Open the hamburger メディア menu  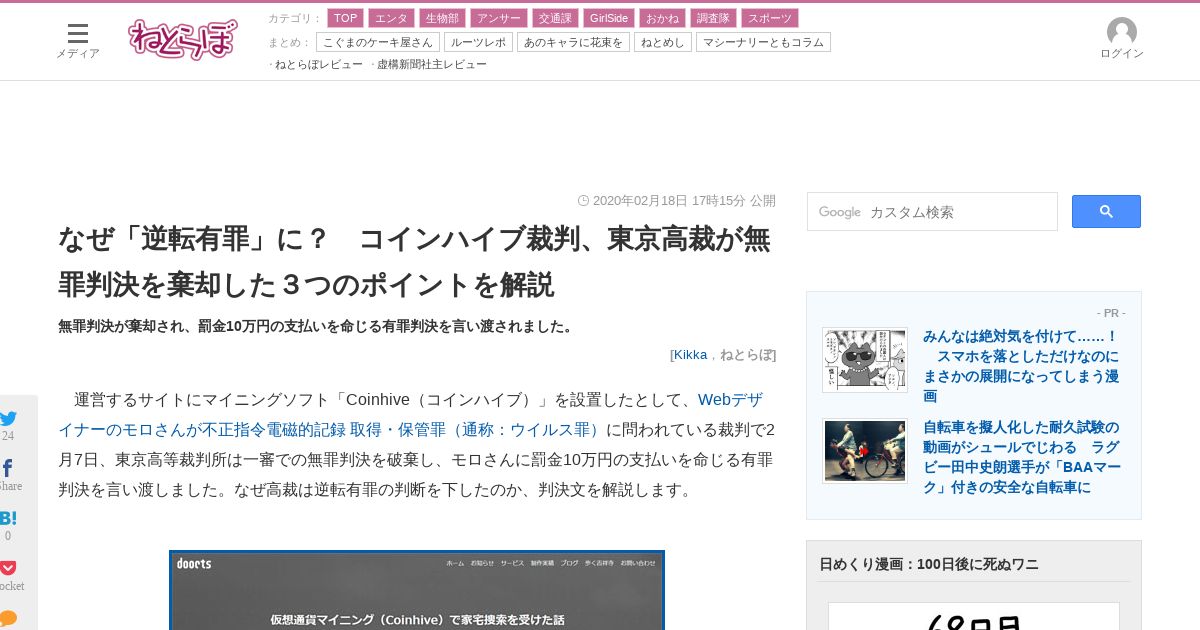click(x=78, y=41)
